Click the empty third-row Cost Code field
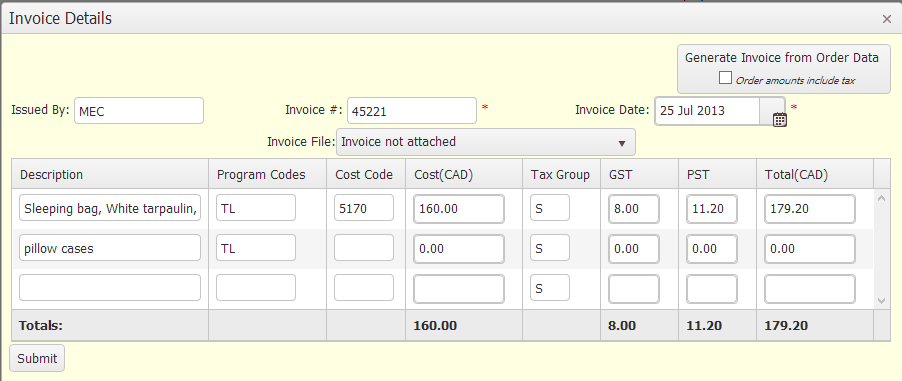Viewport: 902px width, 381px height. pyautogui.click(x=364, y=288)
